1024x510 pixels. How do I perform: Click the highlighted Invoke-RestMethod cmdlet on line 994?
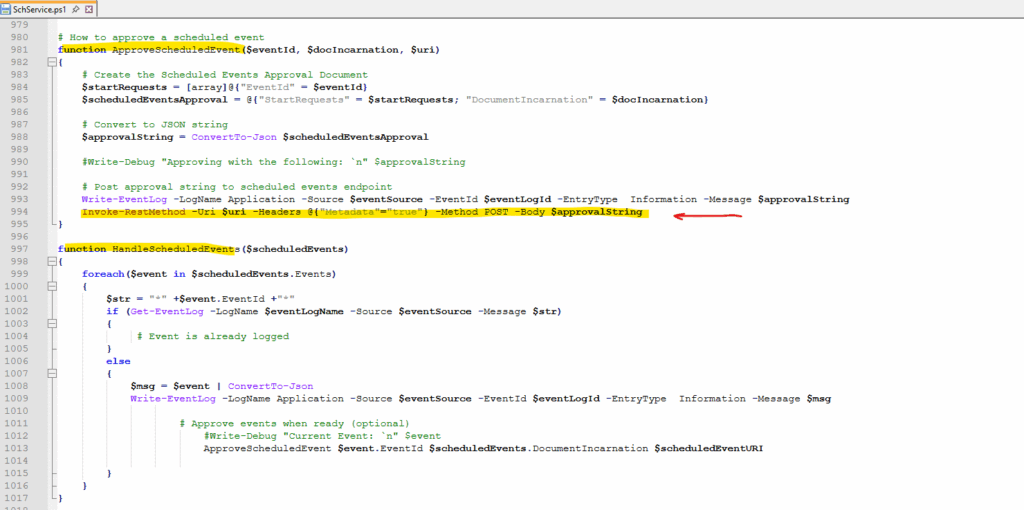point(133,212)
